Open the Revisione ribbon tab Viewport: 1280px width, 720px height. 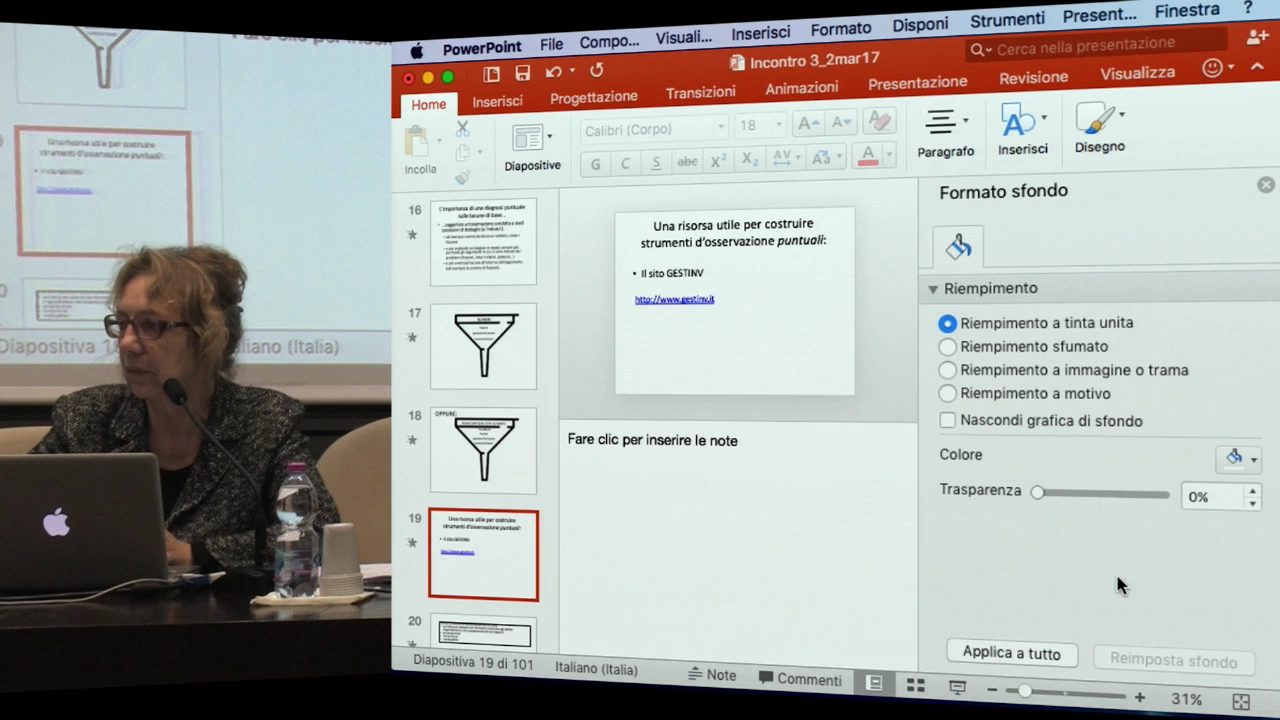pyautogui.click(x=1033, y=77)
